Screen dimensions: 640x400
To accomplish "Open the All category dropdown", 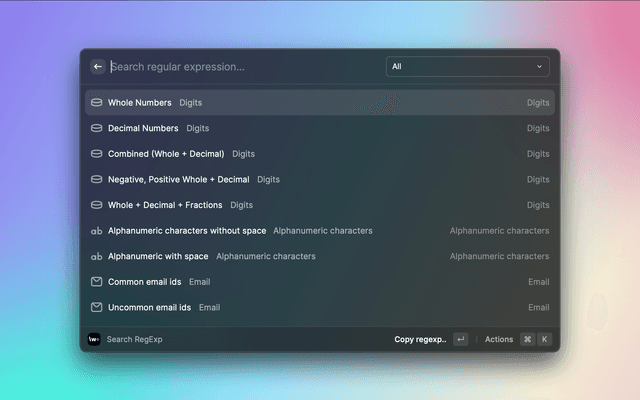I will click(466, 67).
